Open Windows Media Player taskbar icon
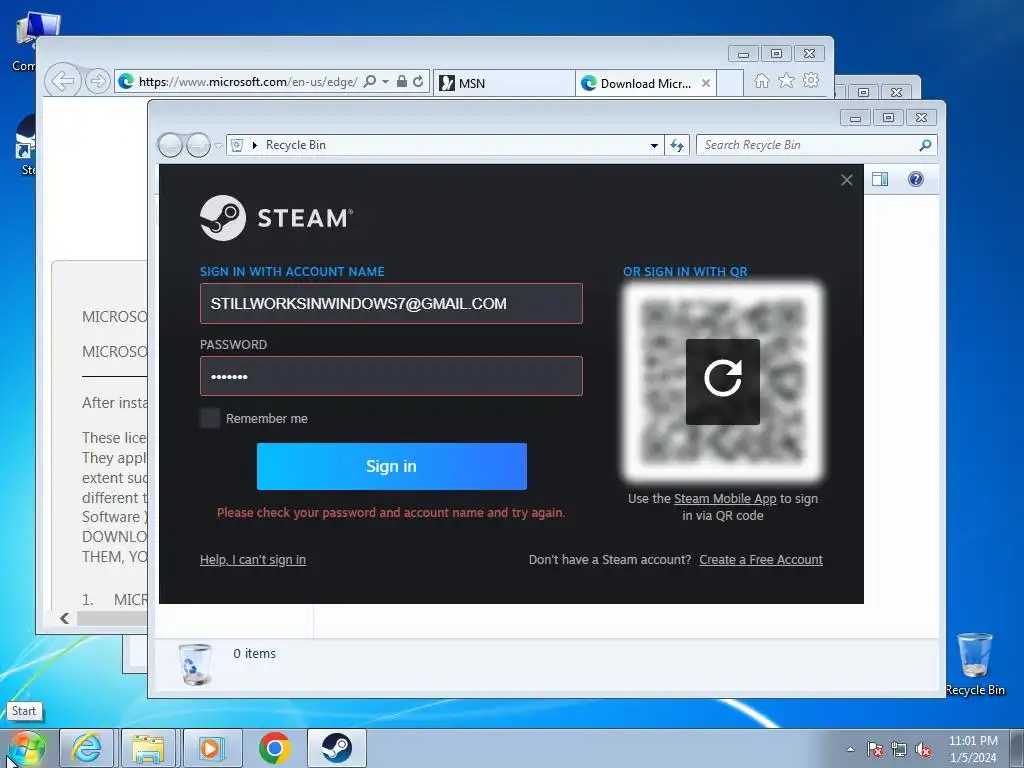Viewport: 1024px width, 768px height. [x=211, y=748]
